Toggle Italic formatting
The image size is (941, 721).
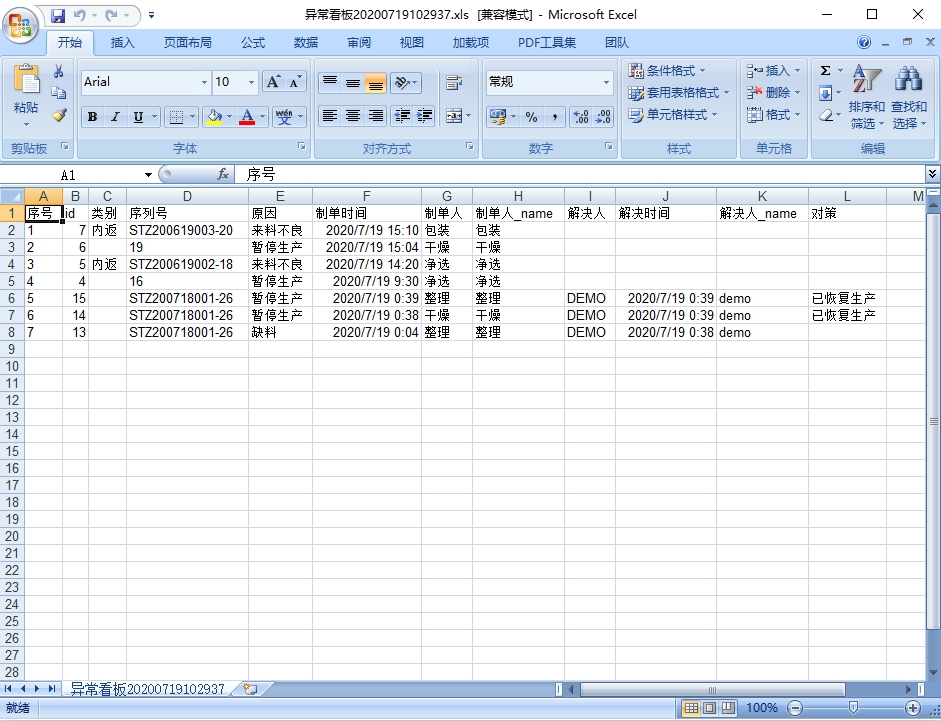point(115,117)
